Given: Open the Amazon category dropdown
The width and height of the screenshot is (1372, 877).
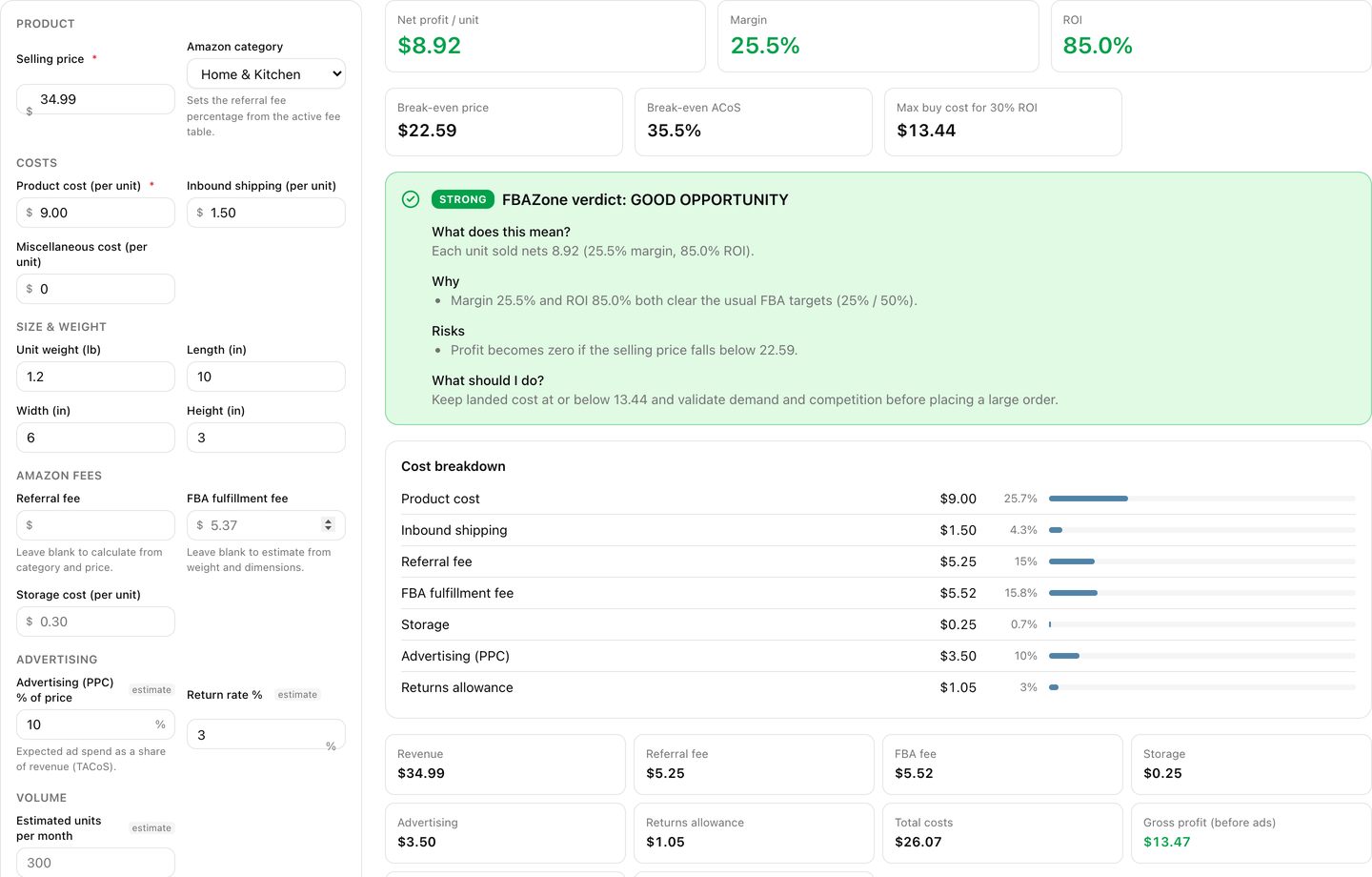Looking at the screenshot, I should [x=266, y=74].
